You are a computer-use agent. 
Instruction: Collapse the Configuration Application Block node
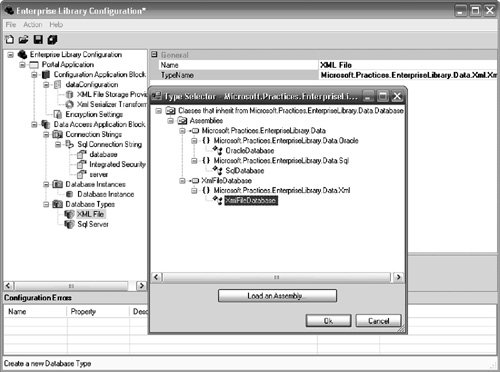[x=34, y=75]
